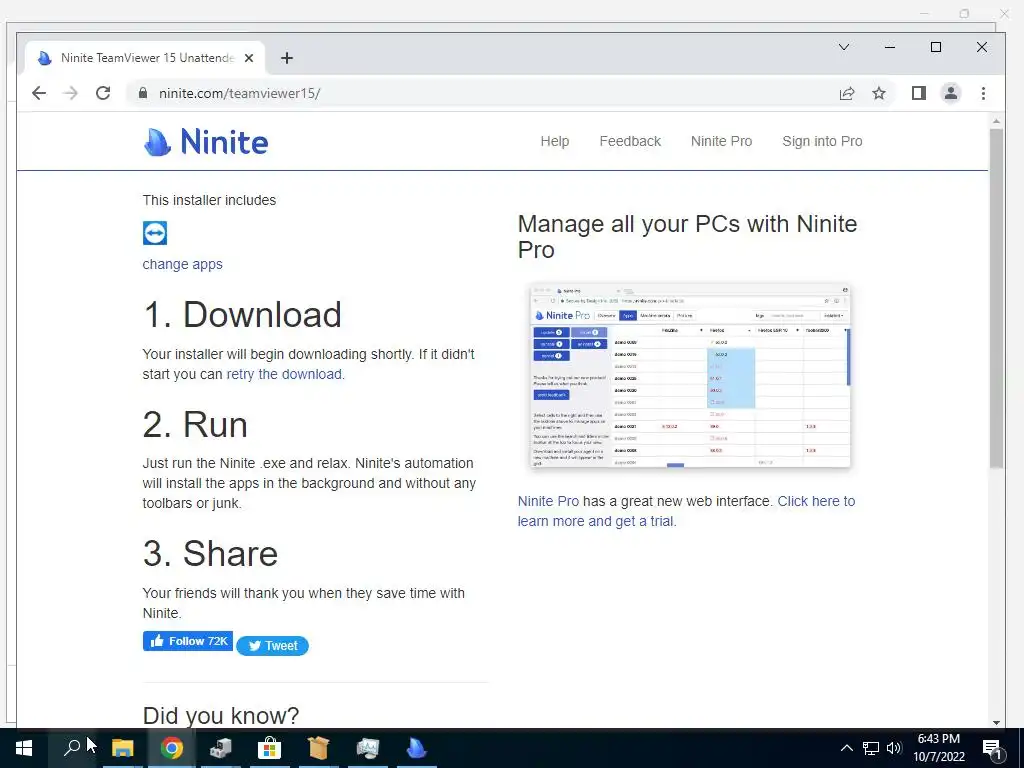This screenshot has width=1024, height=768.
Task: Click the vertical scrollbar thumb
Action: [x=997, y=298]
